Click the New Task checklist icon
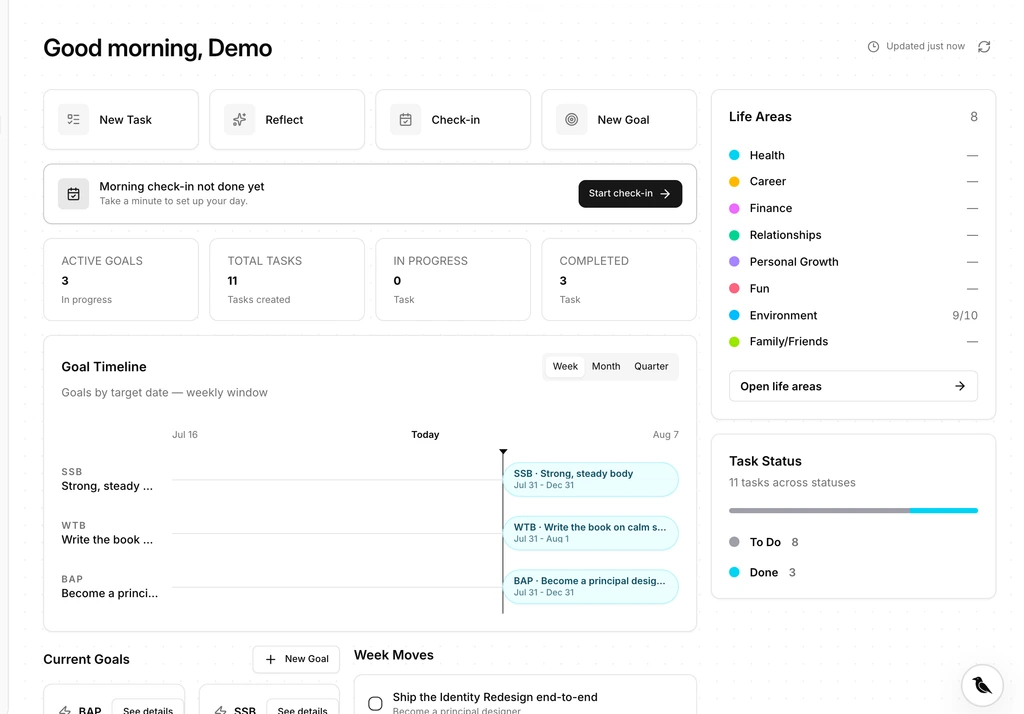1024x714 pixels. [x=73, y=120]
